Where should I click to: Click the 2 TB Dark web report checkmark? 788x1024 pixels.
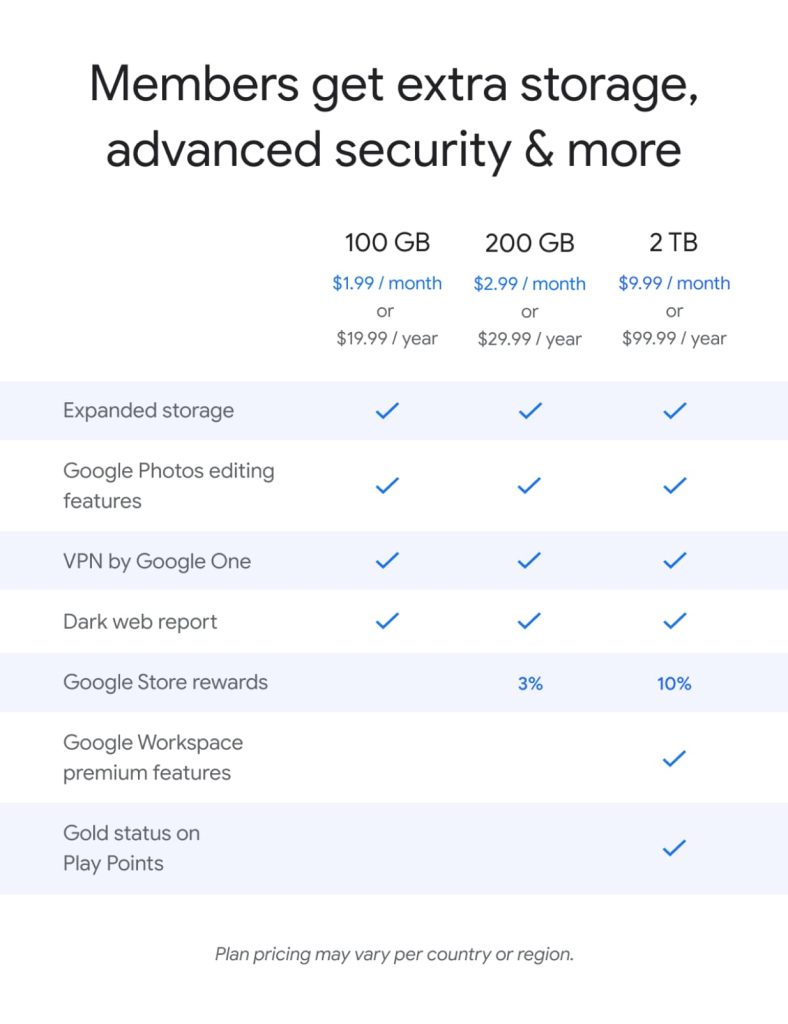coord(675,621)
